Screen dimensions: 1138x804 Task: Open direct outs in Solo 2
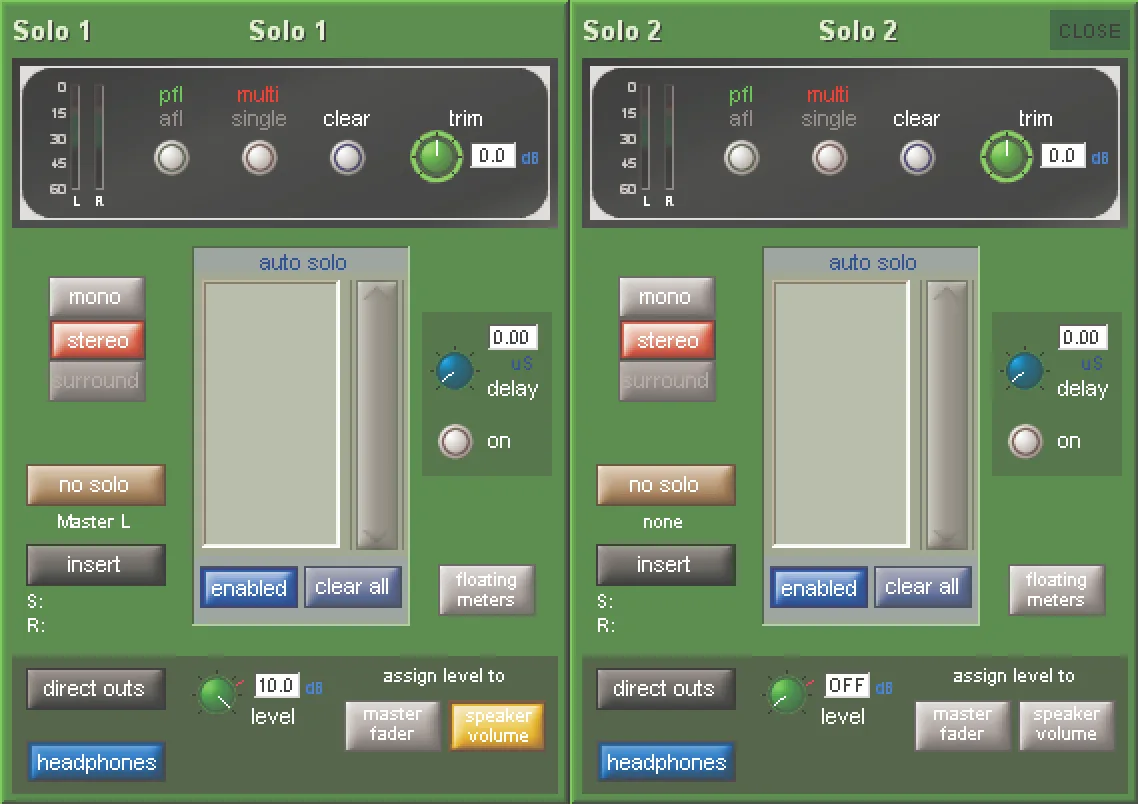tap(666, 689)
